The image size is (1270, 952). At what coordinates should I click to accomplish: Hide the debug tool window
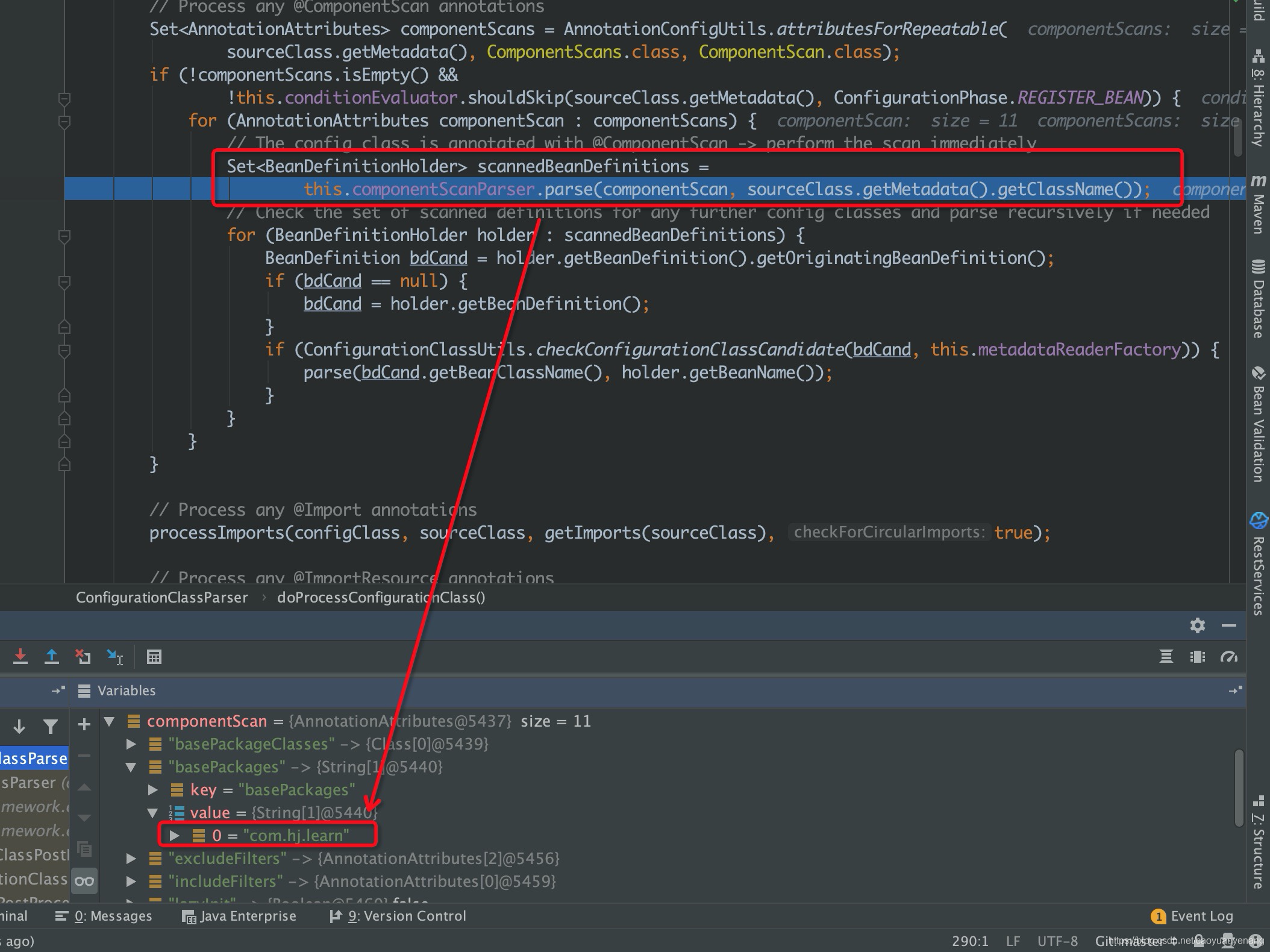(x=1229, y=625)
